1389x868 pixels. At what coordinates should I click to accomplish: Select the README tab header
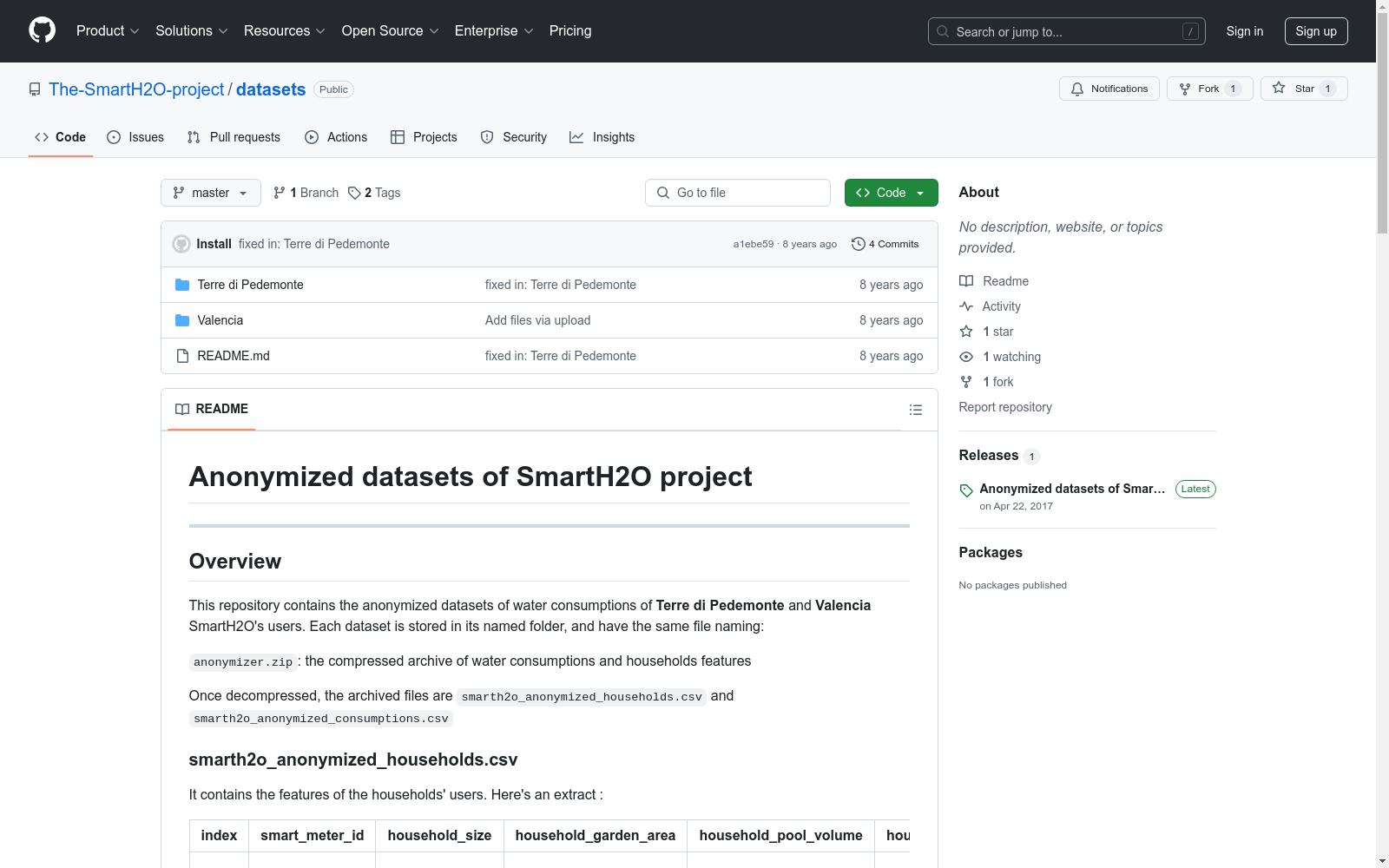(x=212, y=409)
